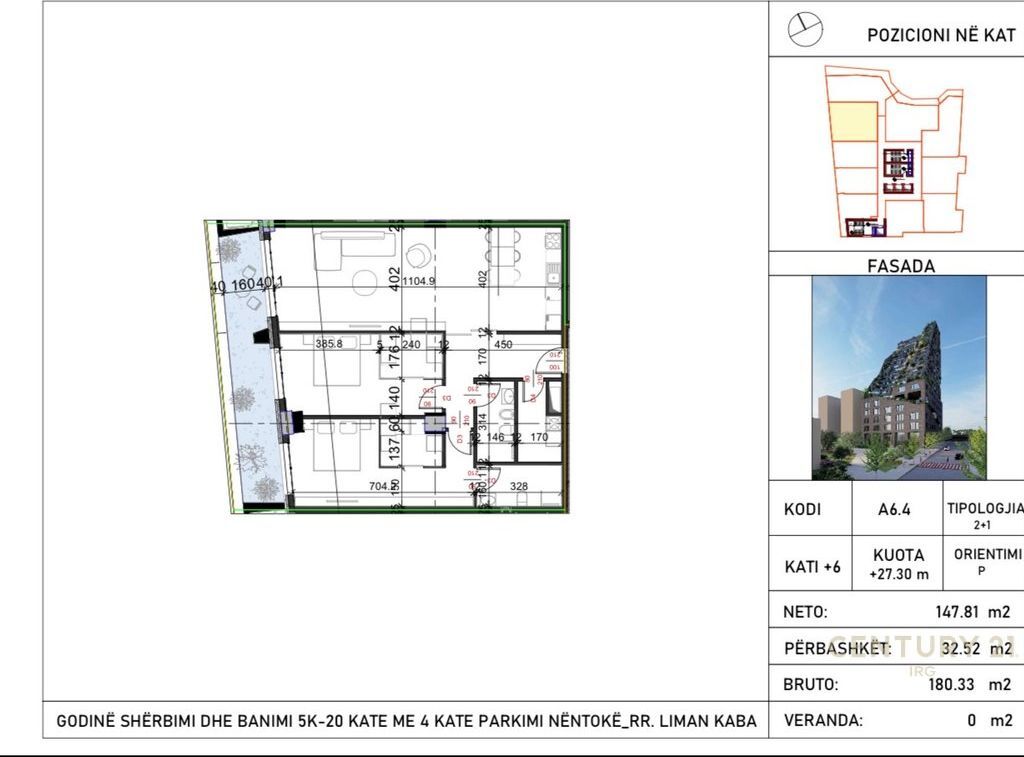The height and width of the screenshot is (757, 1024).
Task: Click the apartment entrance door swing
Action: click(550, 362)
